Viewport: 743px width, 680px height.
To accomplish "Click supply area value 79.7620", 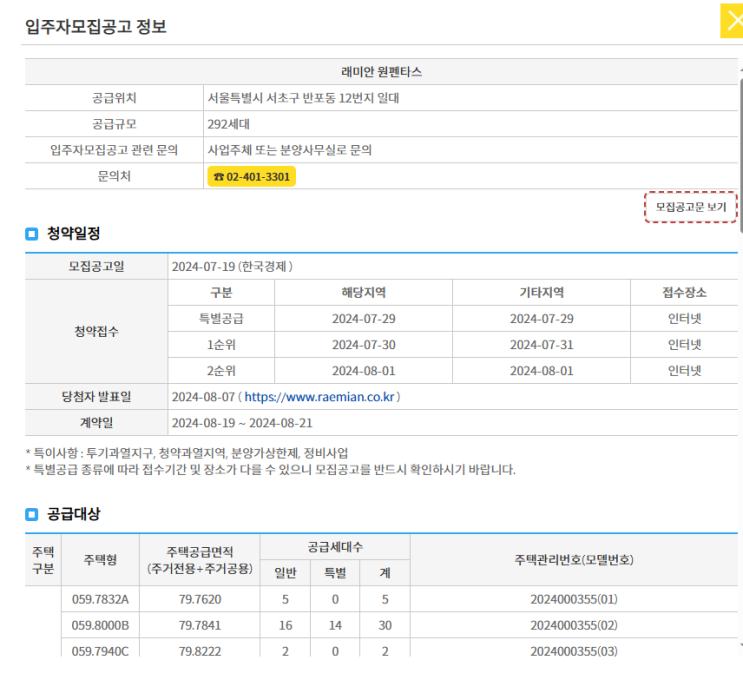I will (x=199, y=599).
